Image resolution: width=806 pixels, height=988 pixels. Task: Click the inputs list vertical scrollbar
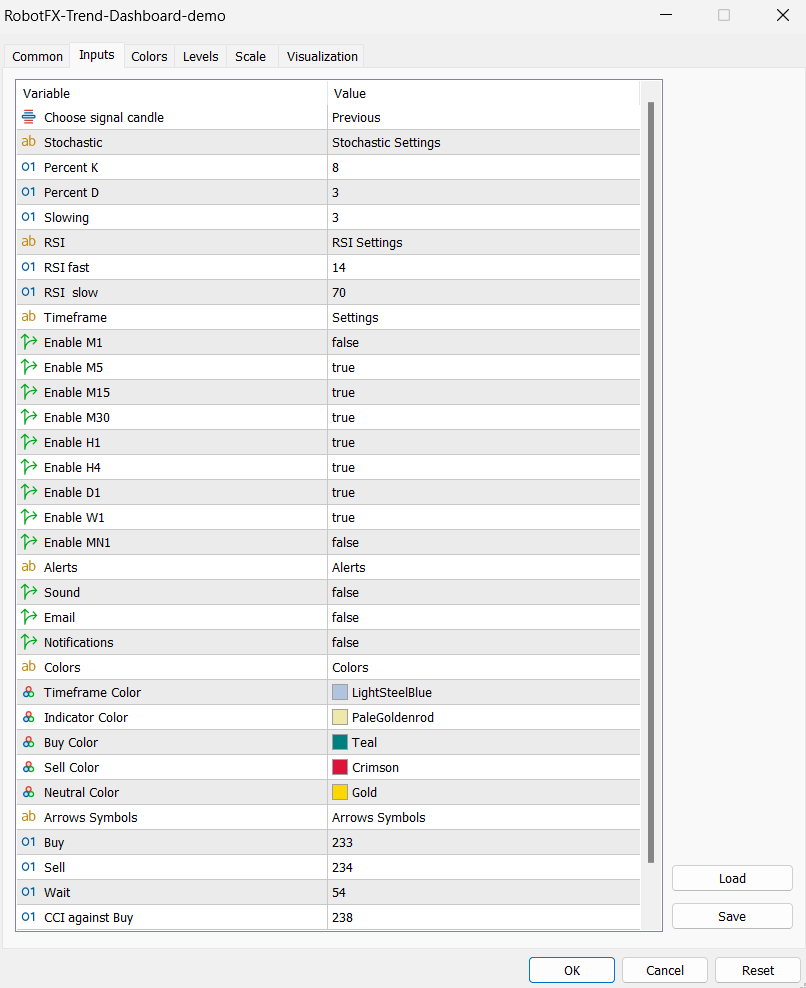(x=651, y=482)
